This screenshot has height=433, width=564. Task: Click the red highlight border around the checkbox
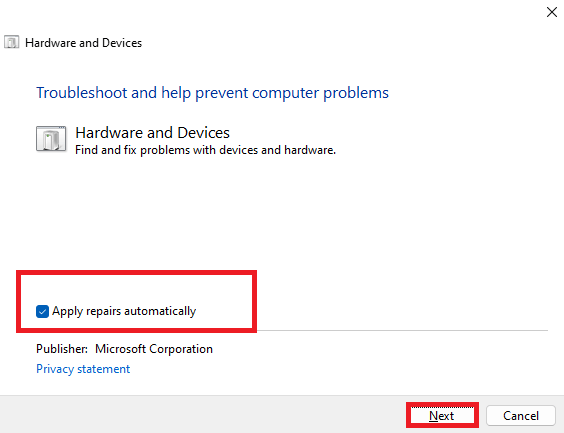click(136, 273)
